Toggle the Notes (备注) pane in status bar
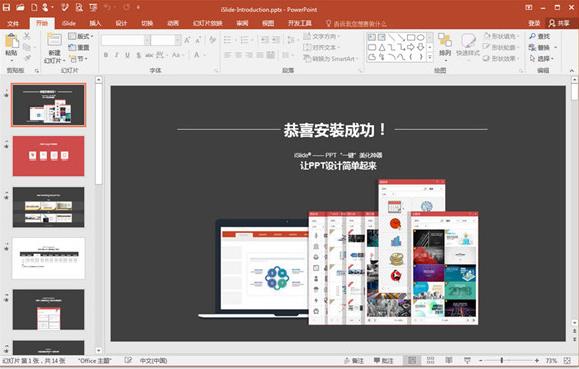This screenshot has width=579, height=369. (354, 361)
